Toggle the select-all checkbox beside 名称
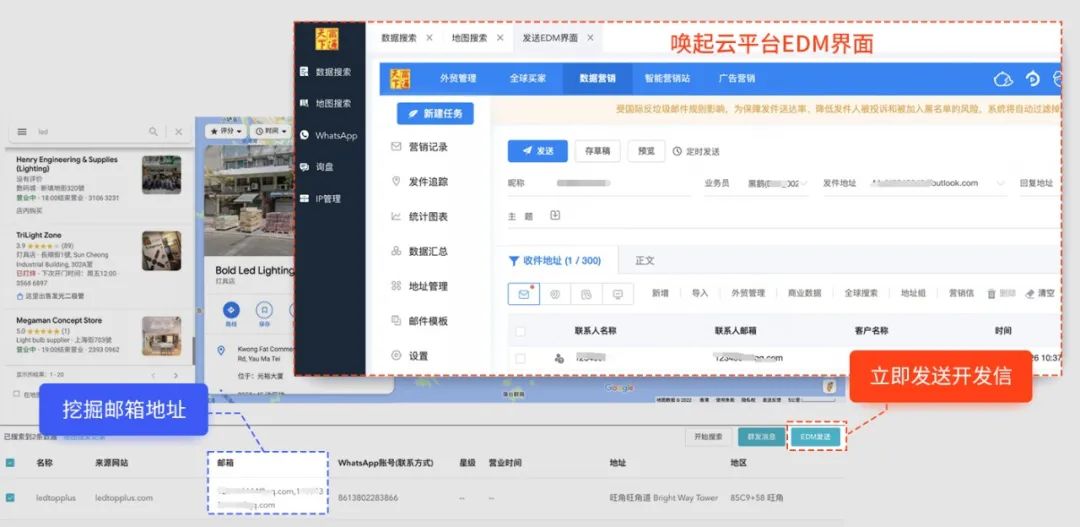Image resolution: width=1080 pixels, height=527 pixels. tap(10, 463)
